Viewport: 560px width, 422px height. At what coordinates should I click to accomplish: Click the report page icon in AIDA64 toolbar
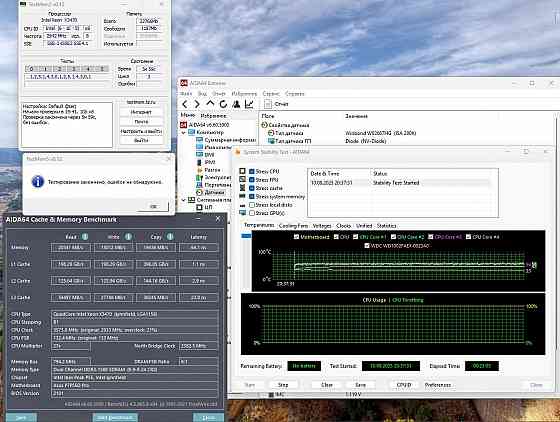click(268, 104)
